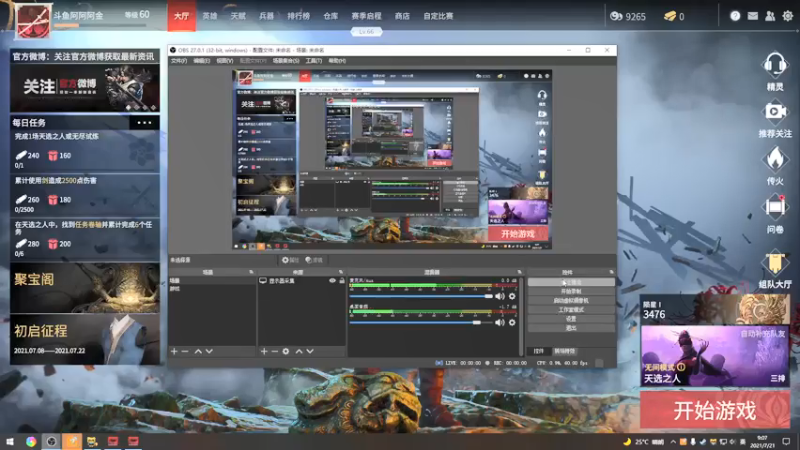Switch to the 转场特效 tab in OBS

click(x=564, y=351)
